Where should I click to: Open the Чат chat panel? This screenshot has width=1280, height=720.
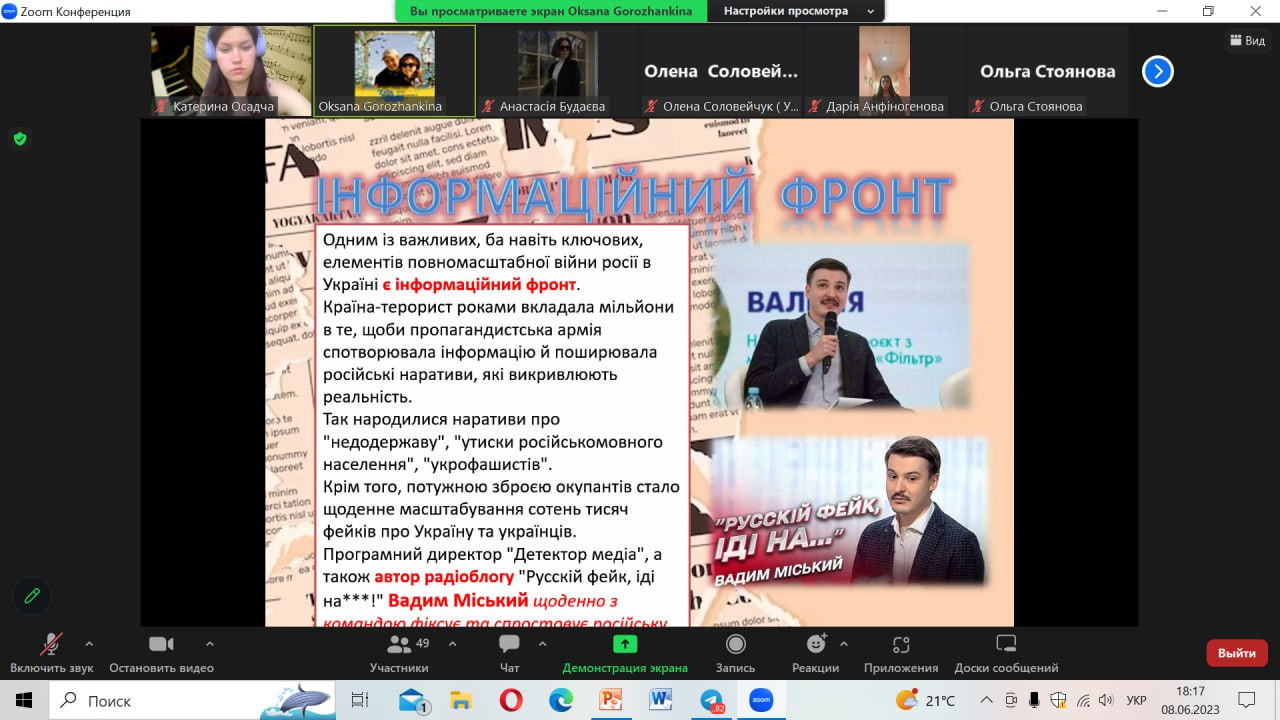coord(509,654)
